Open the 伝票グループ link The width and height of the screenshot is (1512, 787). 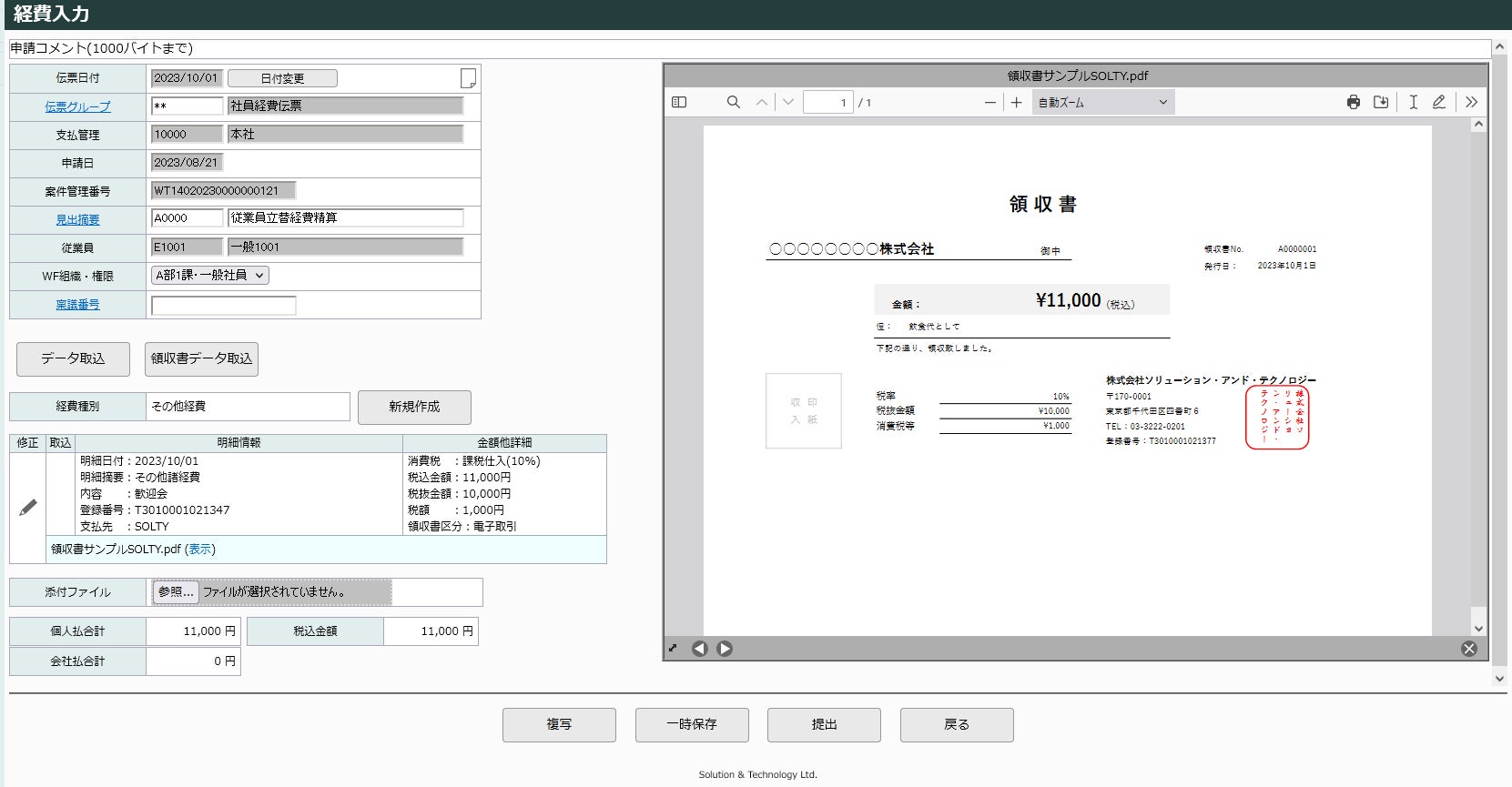[x=77, y=106]
